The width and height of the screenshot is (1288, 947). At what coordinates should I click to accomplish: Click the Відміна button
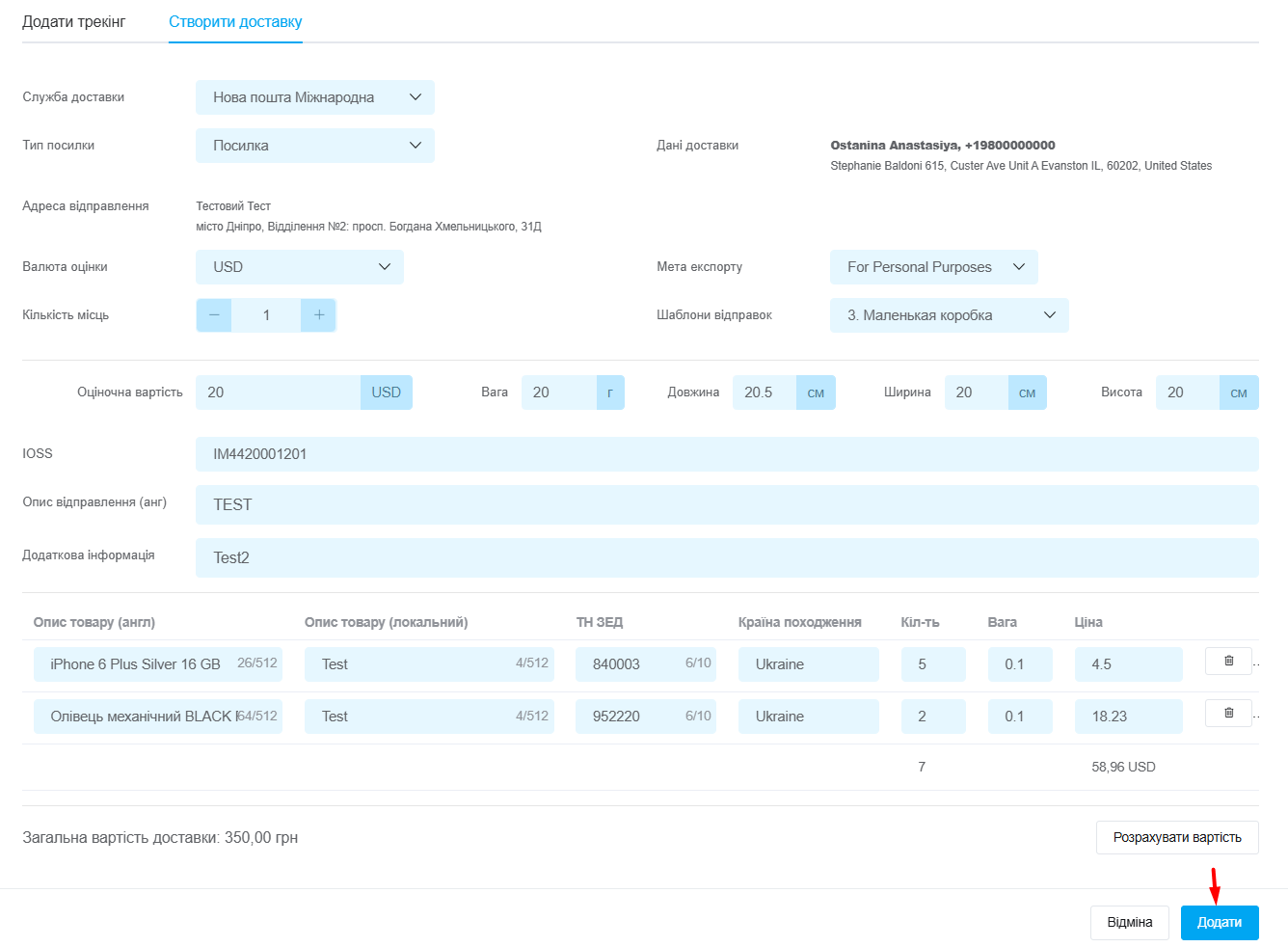(x=1130, y=923)
